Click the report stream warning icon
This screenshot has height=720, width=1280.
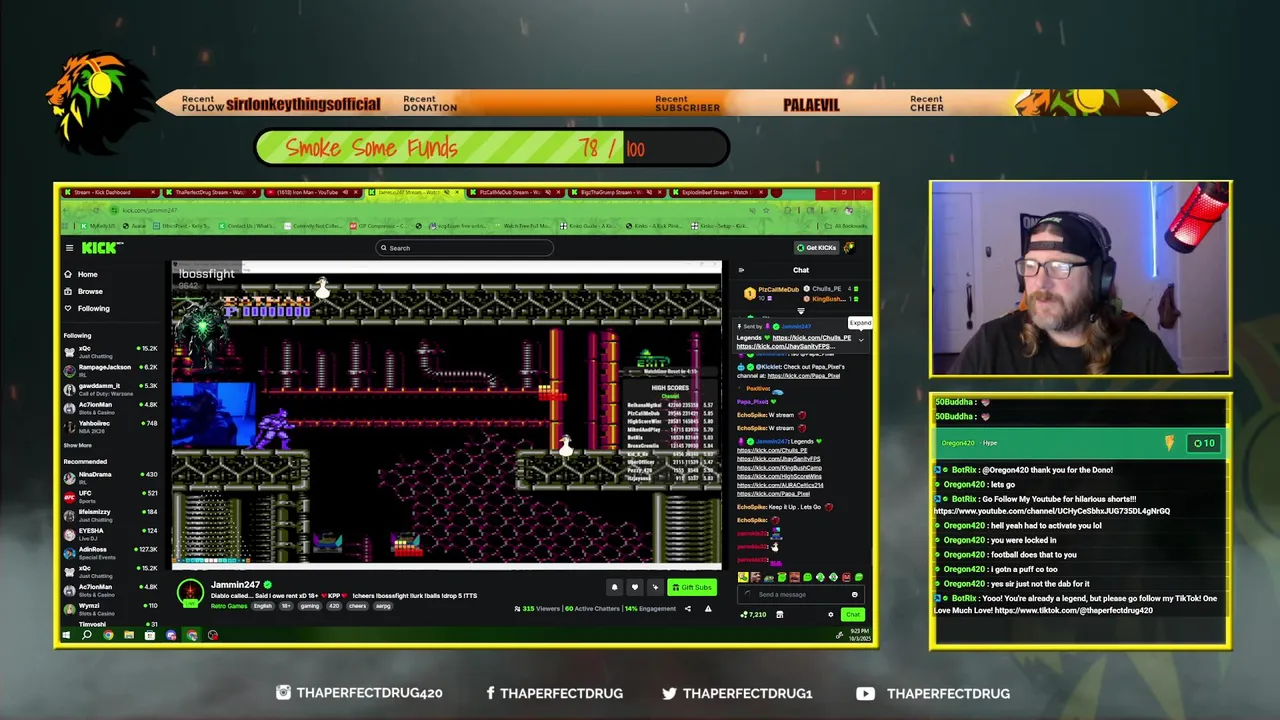(708, 609)
